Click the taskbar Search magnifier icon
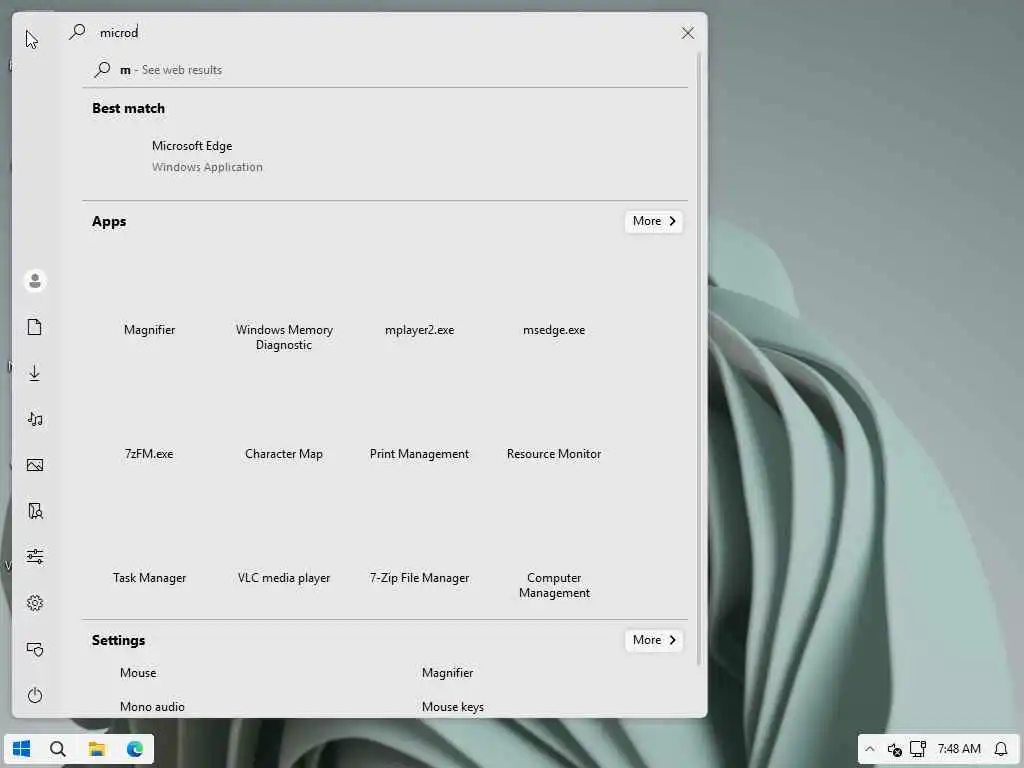1024x768 pixels. point(57,748)
